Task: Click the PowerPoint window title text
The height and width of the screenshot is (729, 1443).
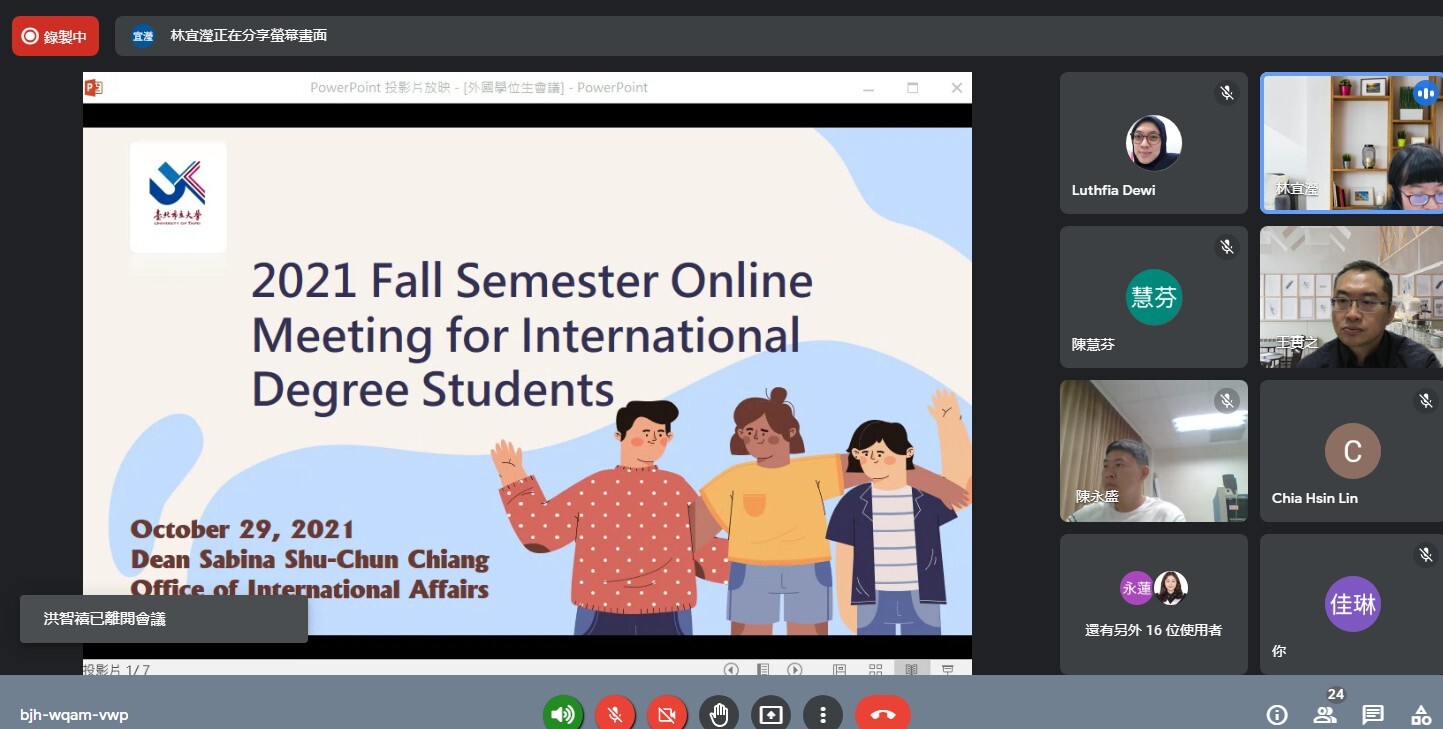Action: pos(479,88)
